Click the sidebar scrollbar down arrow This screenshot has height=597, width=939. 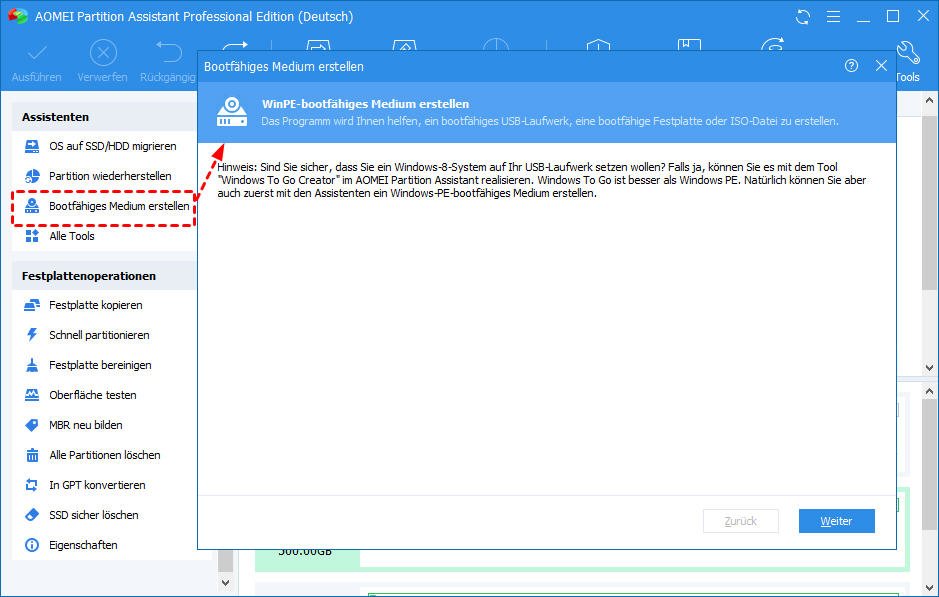pyautogui.click(x=226, y=583)
